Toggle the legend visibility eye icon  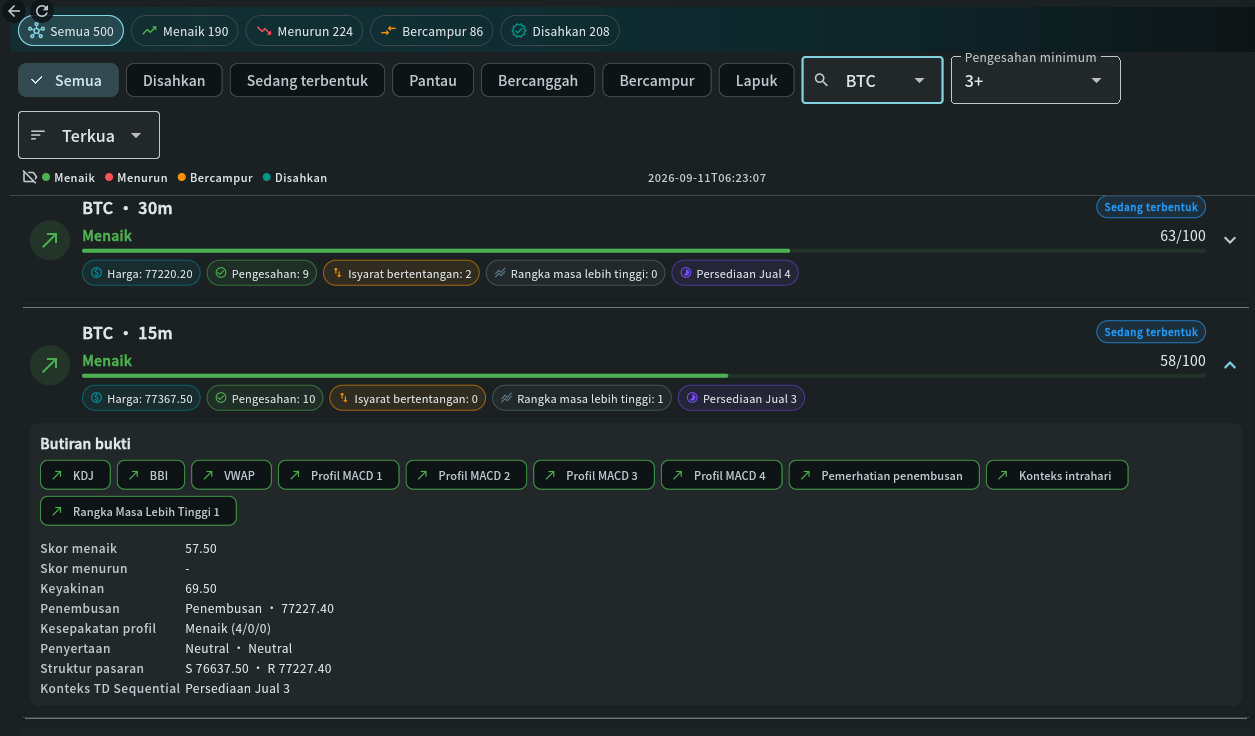pyautogui.click(x=30, y=178)
